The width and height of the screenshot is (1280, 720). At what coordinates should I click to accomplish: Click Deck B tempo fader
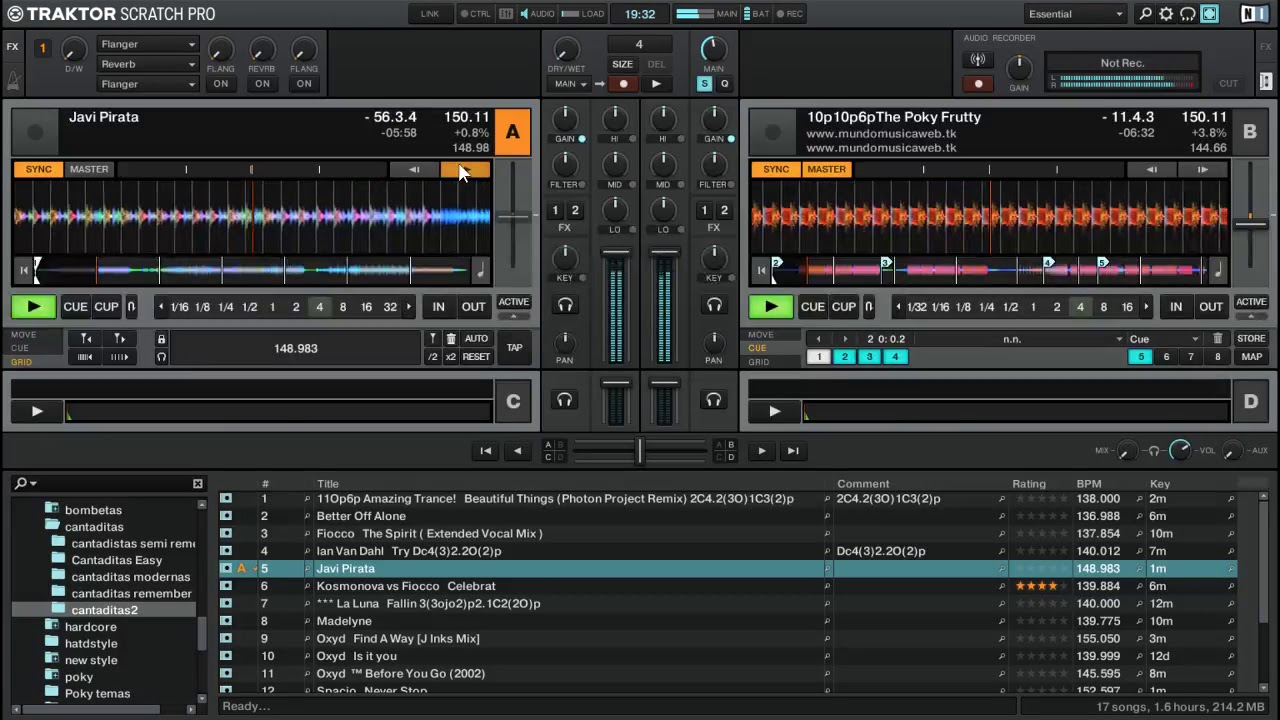[1250, 223]
